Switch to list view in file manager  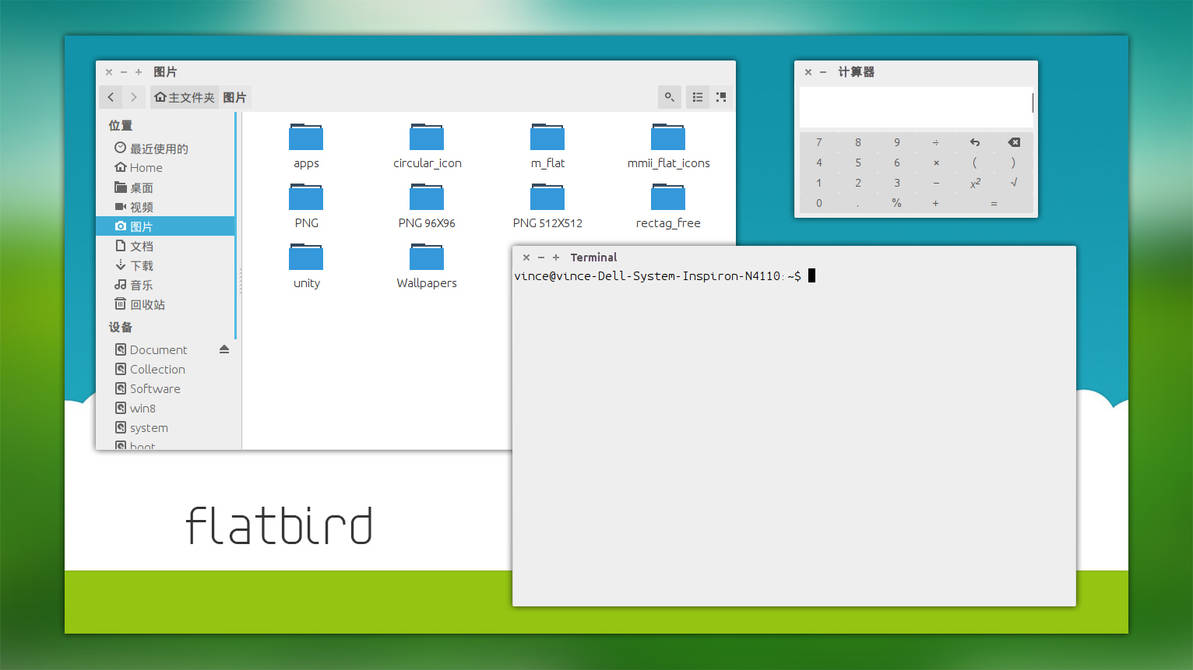click(698, 97)
